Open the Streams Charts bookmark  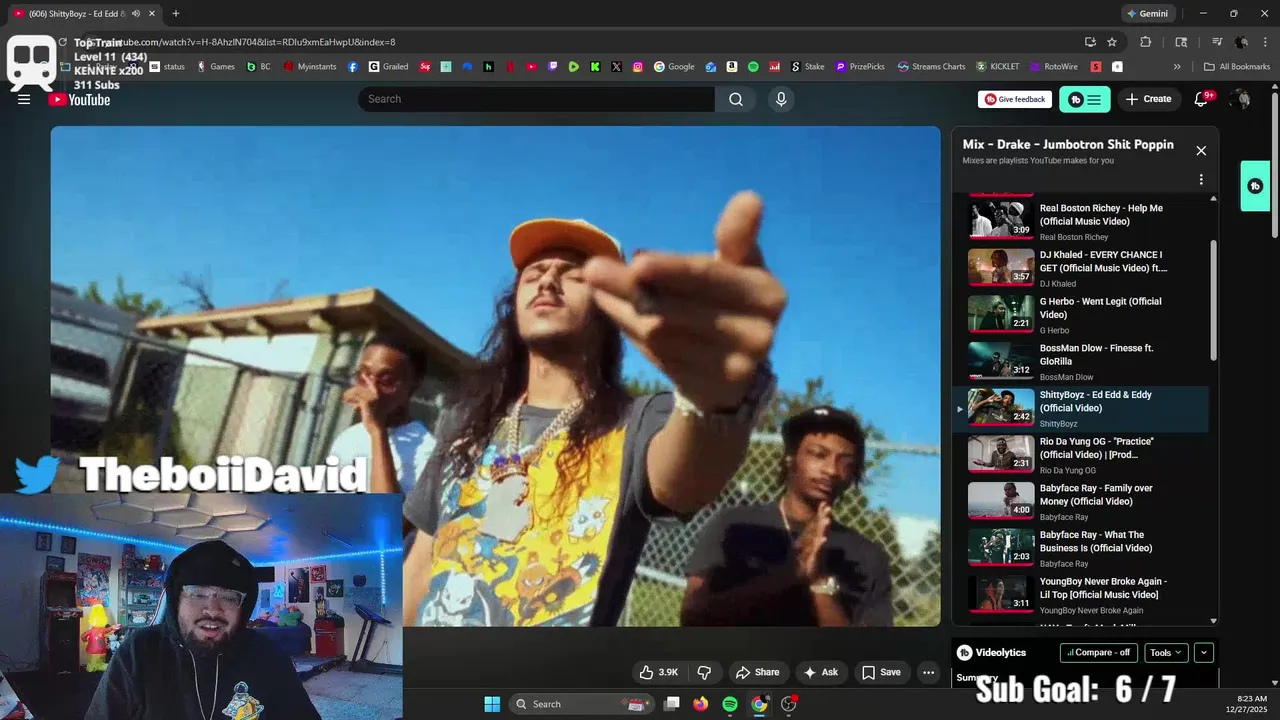[931, 67]
